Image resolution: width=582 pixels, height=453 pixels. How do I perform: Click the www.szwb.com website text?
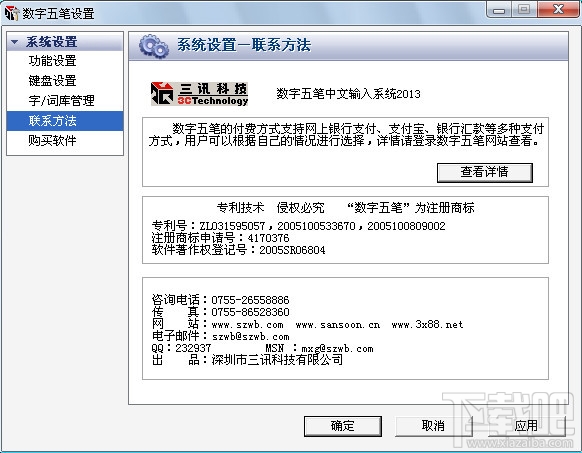point(248,325)
